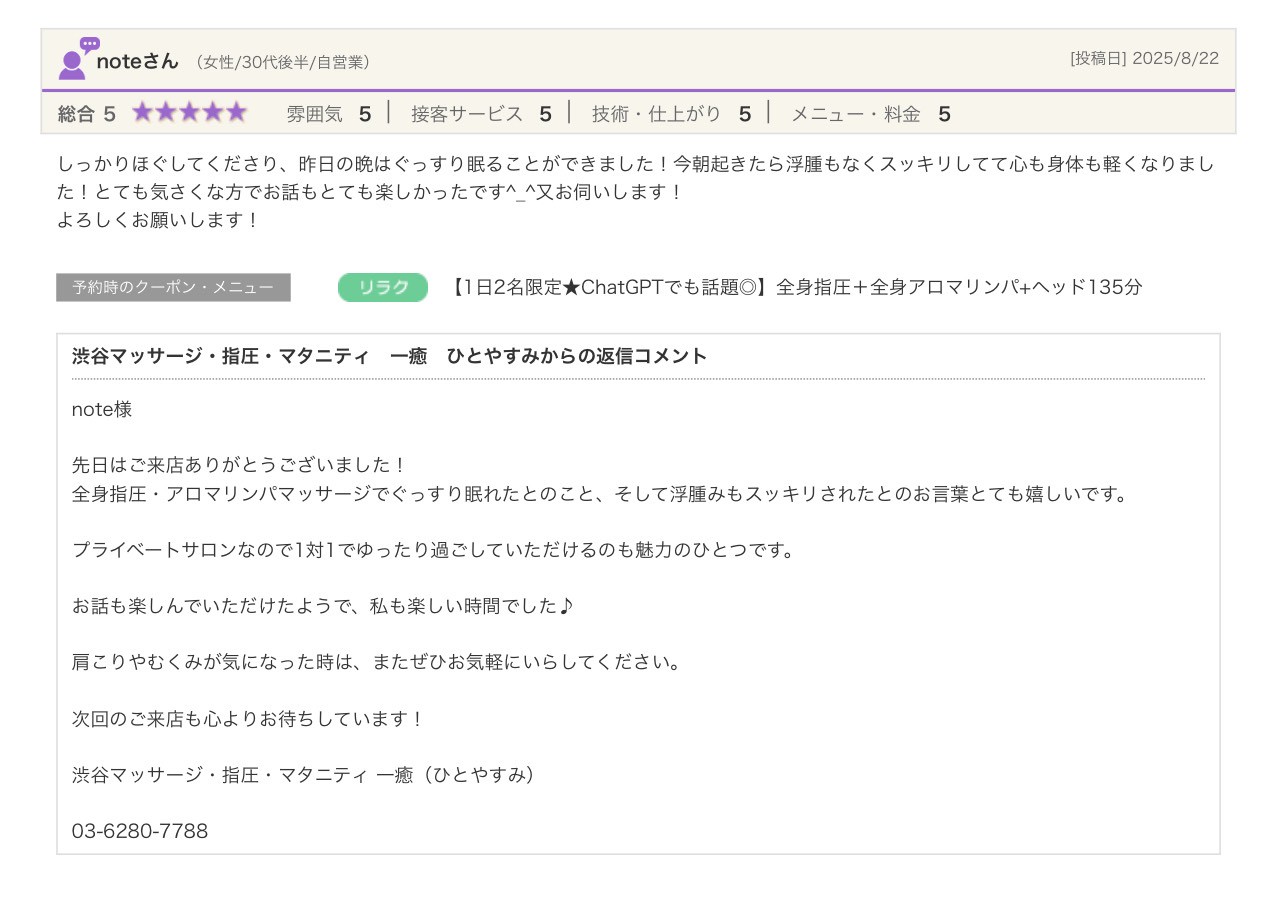Click the 総合 5 overall score
Screen dimensions: 1287x897
87,114
